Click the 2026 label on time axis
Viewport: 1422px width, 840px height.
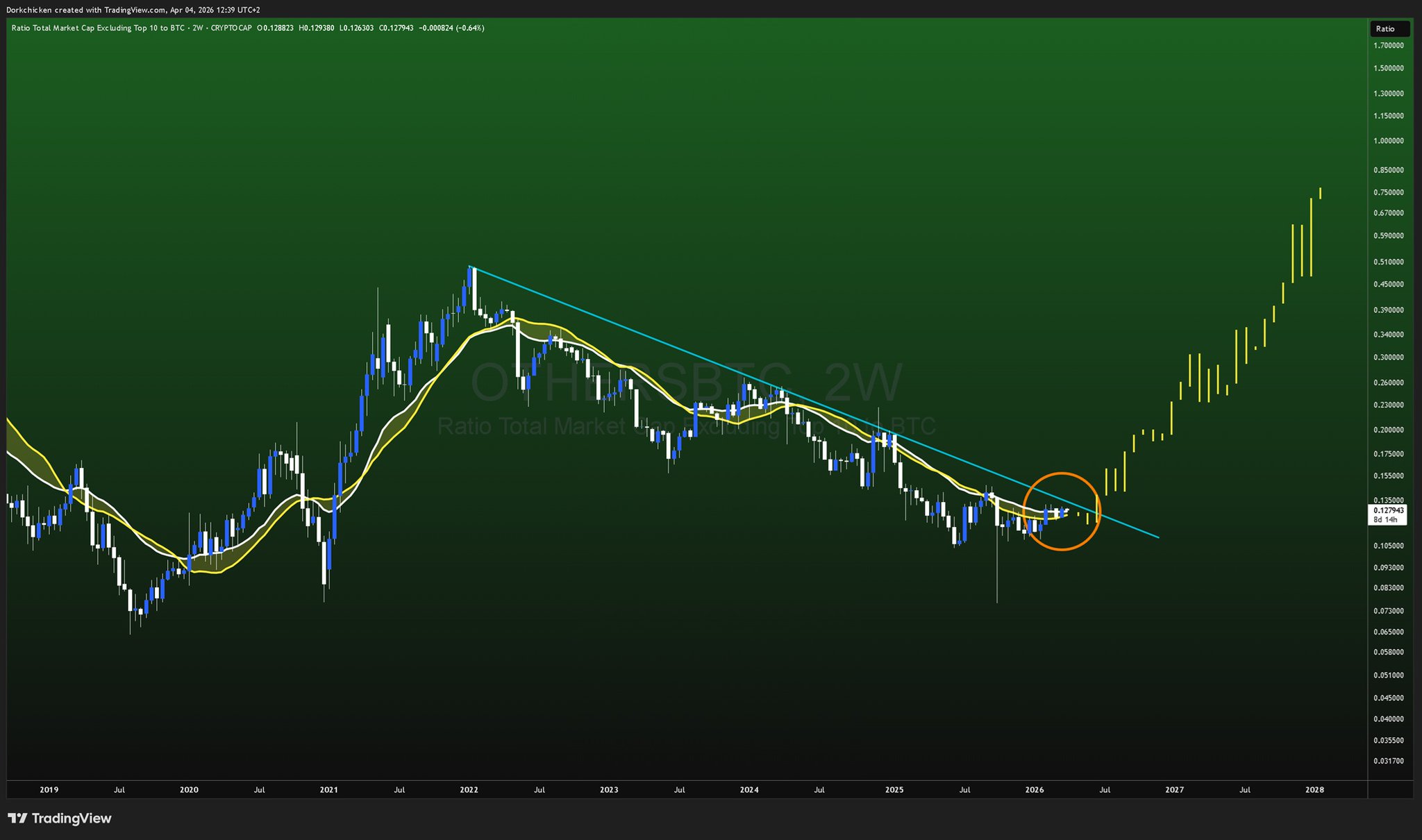click(1035, 790)
